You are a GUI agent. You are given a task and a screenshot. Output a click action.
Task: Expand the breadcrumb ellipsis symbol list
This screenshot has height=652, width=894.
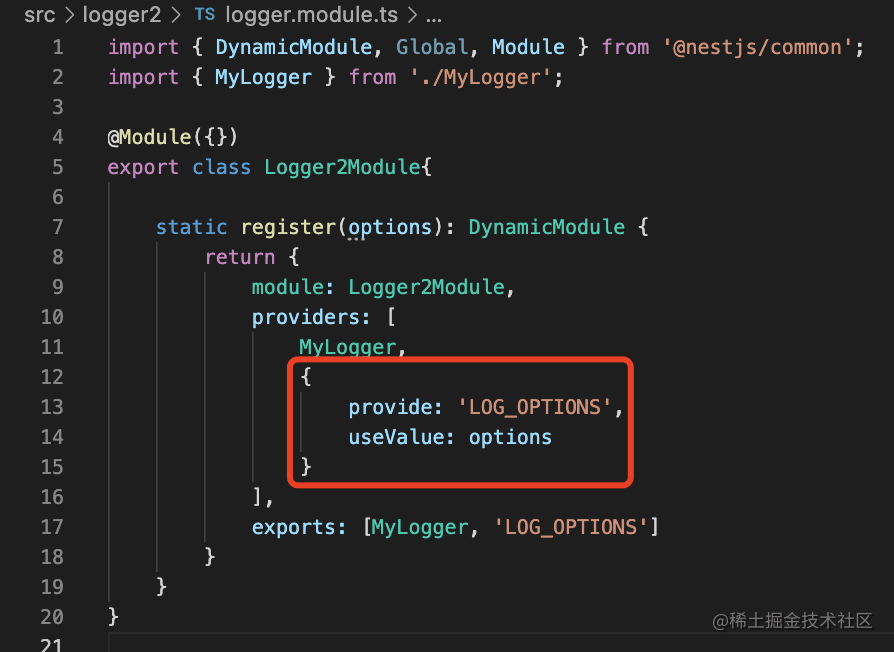(434, 16)
